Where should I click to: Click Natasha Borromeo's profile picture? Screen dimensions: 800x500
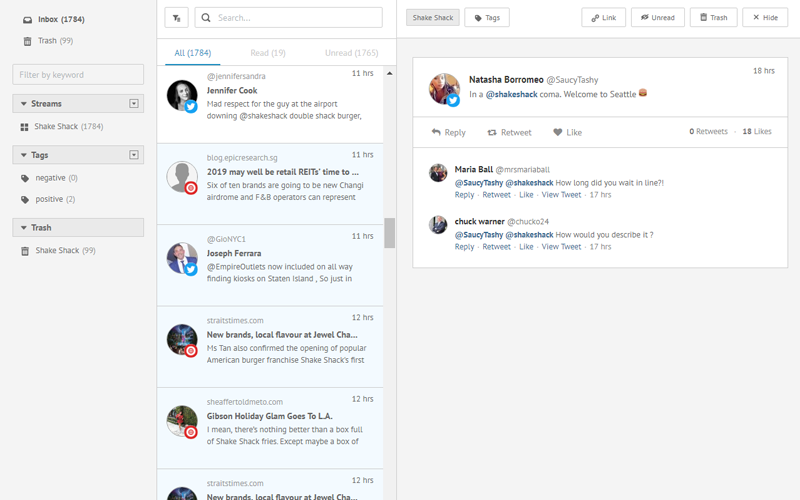[444, 89]
